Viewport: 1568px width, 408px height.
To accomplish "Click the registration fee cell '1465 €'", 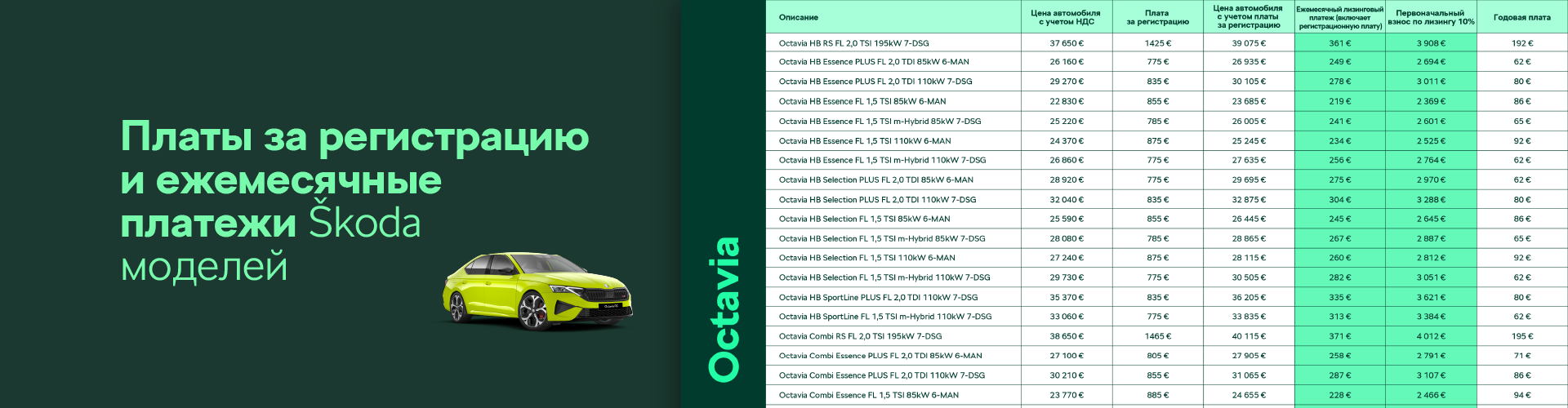I will pyautogui.click(x=1157, y=336).
